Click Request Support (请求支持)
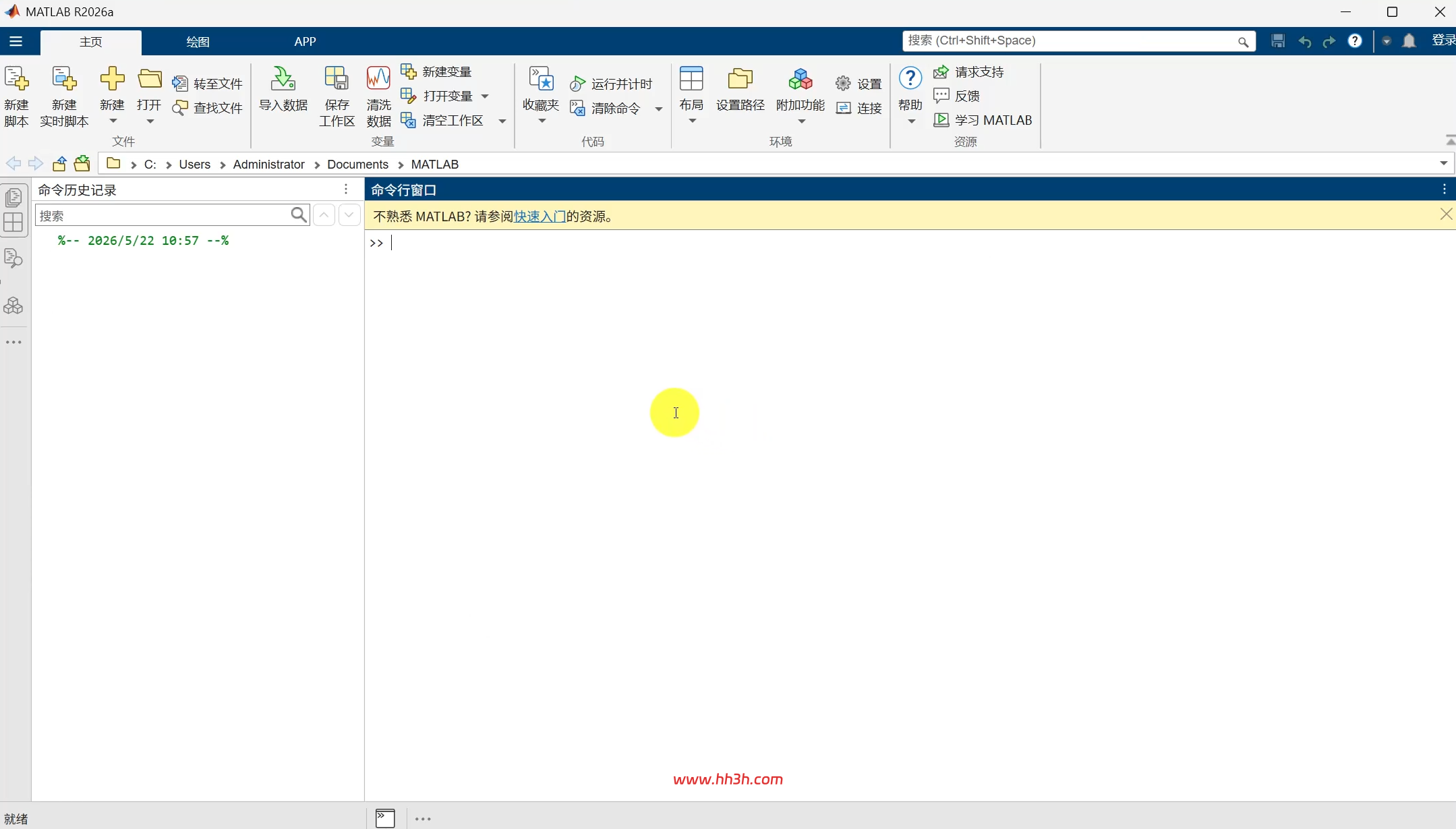Screen dimensions: 1456x829 [x=968, y=72]
